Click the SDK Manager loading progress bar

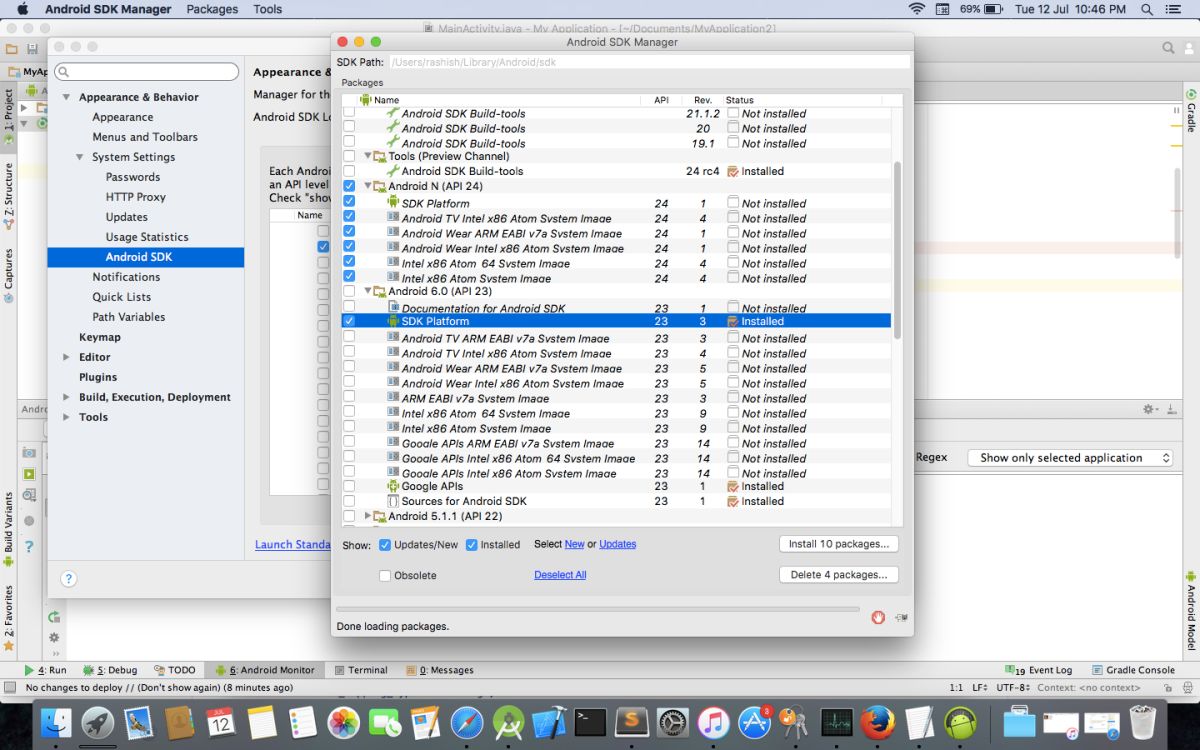597,608
